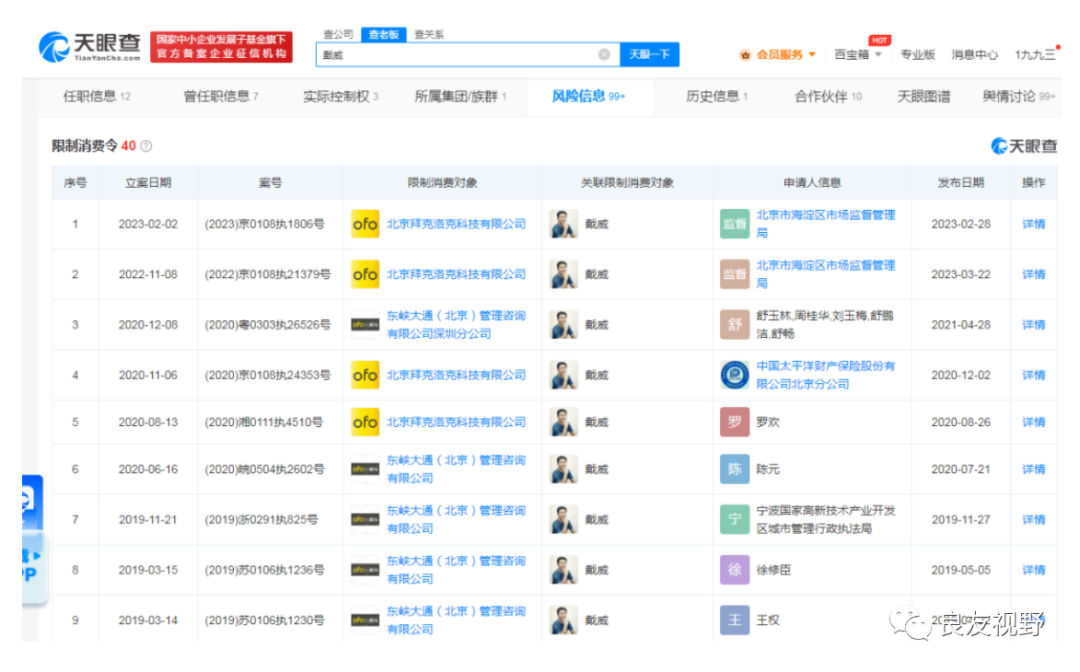Image resolution: width=1080 pixels, height=672 pixels.
Task: Open 详情 for the row dated 2020-11-06
Action: pyautogui.click(x=1033, y=375)
